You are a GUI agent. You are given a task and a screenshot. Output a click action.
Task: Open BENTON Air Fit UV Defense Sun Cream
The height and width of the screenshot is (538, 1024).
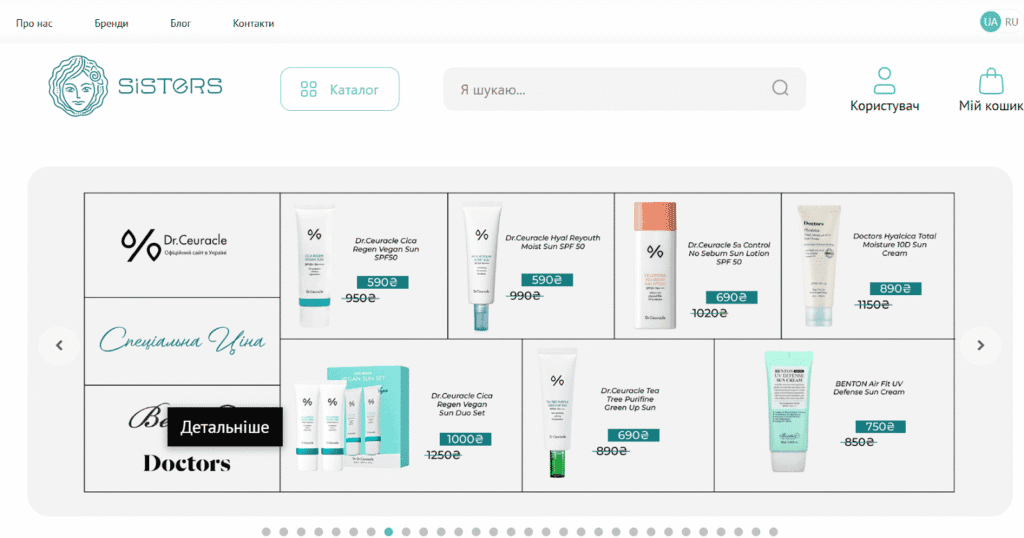(x=869, y=388)
